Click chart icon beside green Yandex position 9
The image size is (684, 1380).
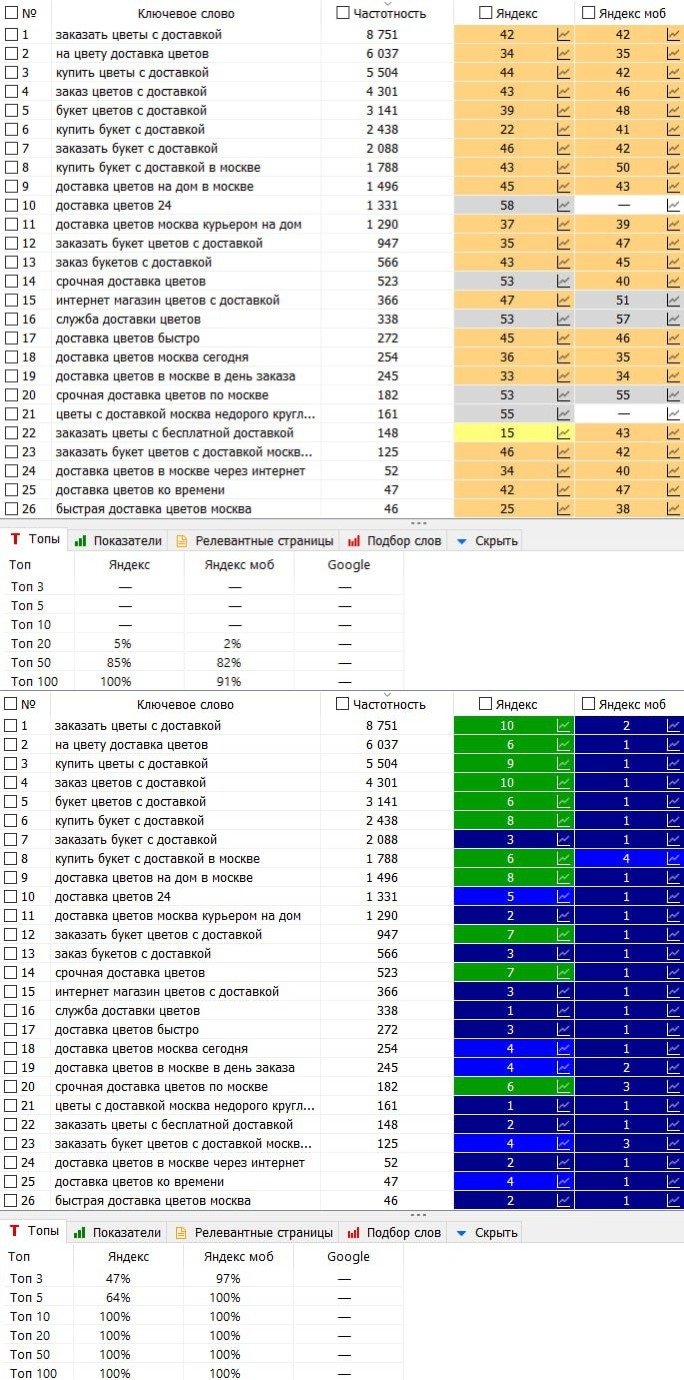pyautogui.click(x=564, y=764)
